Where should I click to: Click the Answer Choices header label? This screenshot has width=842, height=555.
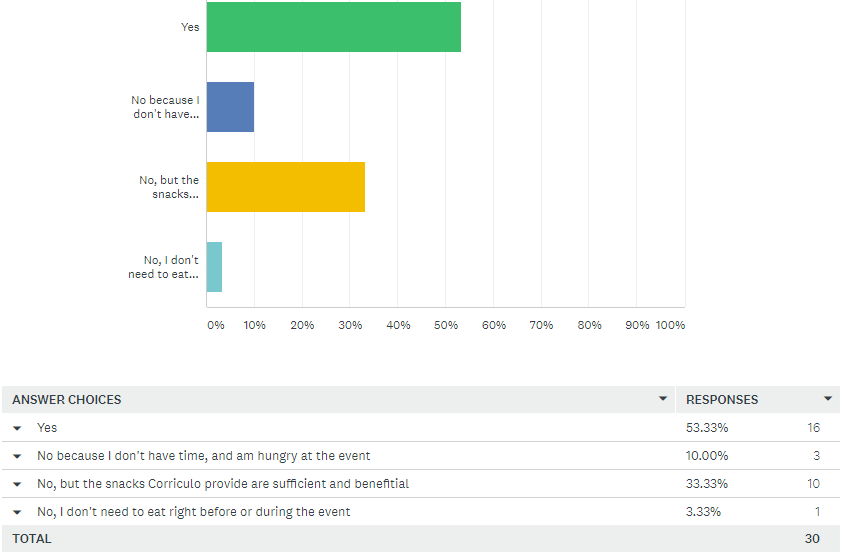67,400
